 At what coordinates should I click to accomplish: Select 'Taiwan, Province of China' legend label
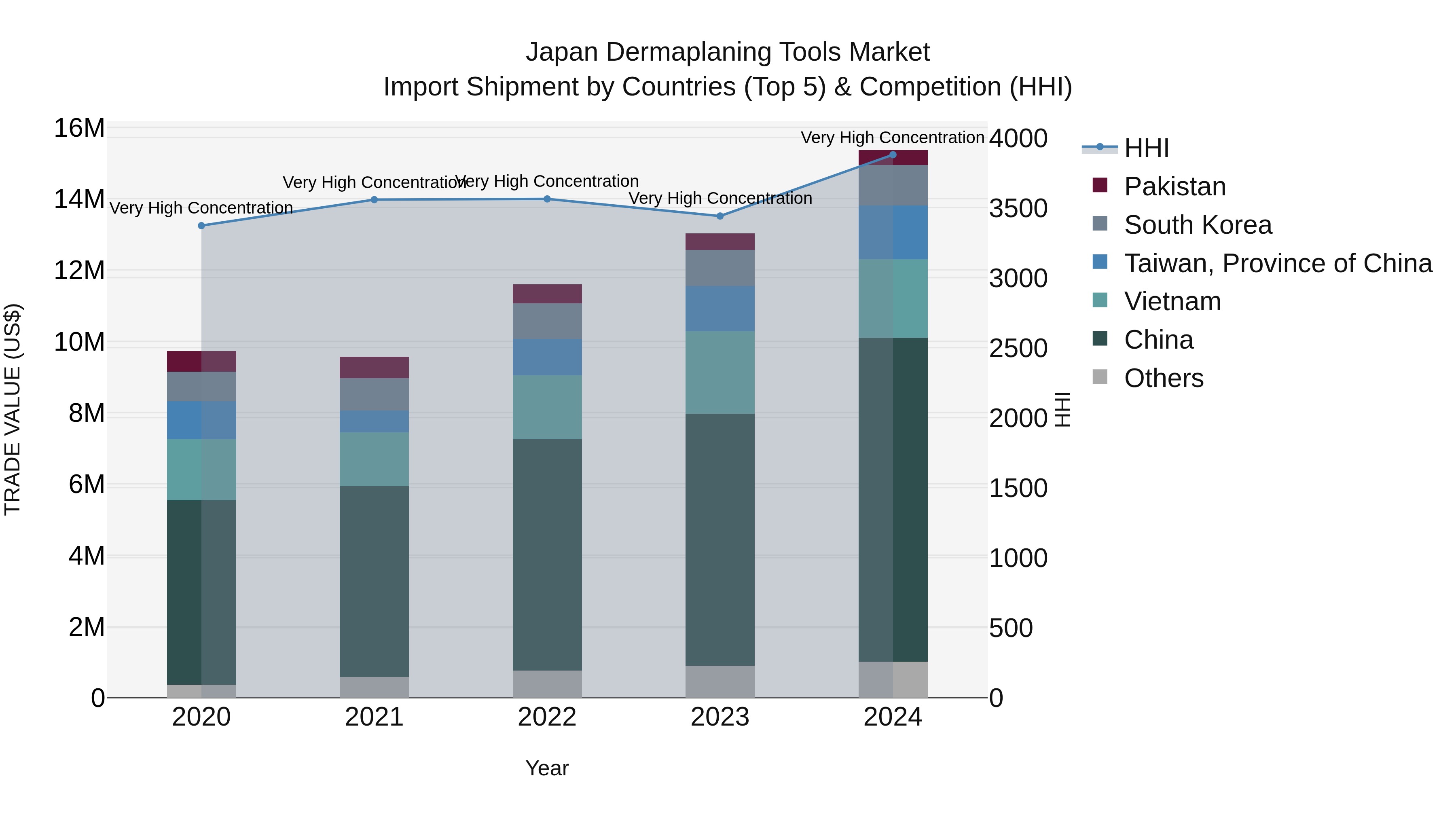pyautogui.click(x=1278, y=263)
